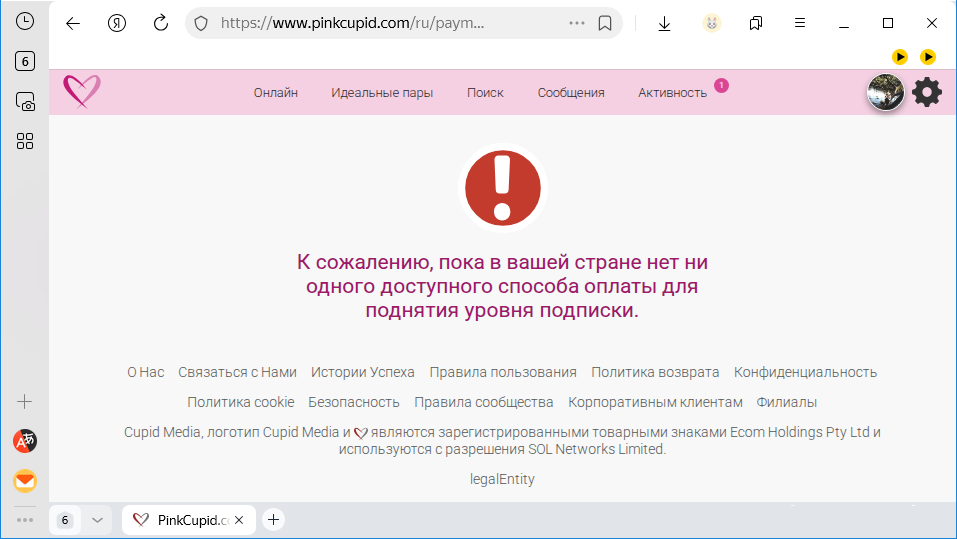Maximize the browser window
This screenshot has height=539, width=957.
click(888, 23)
